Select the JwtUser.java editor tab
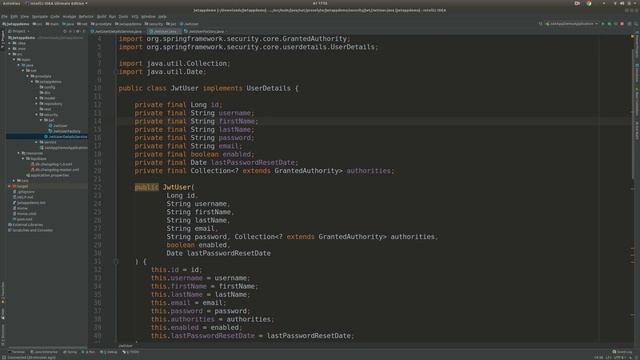 tap(164, 31)
